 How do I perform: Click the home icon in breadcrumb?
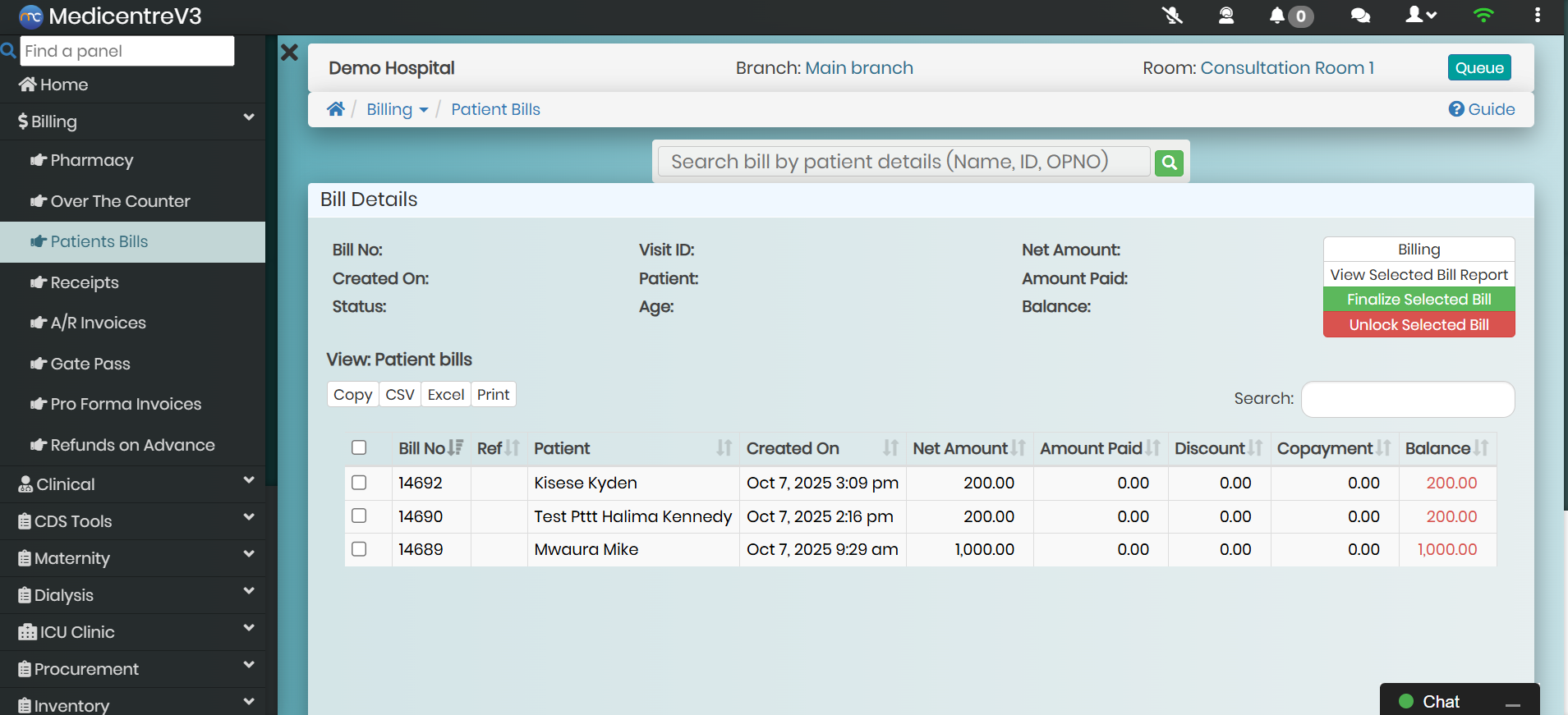pos(335,109)
